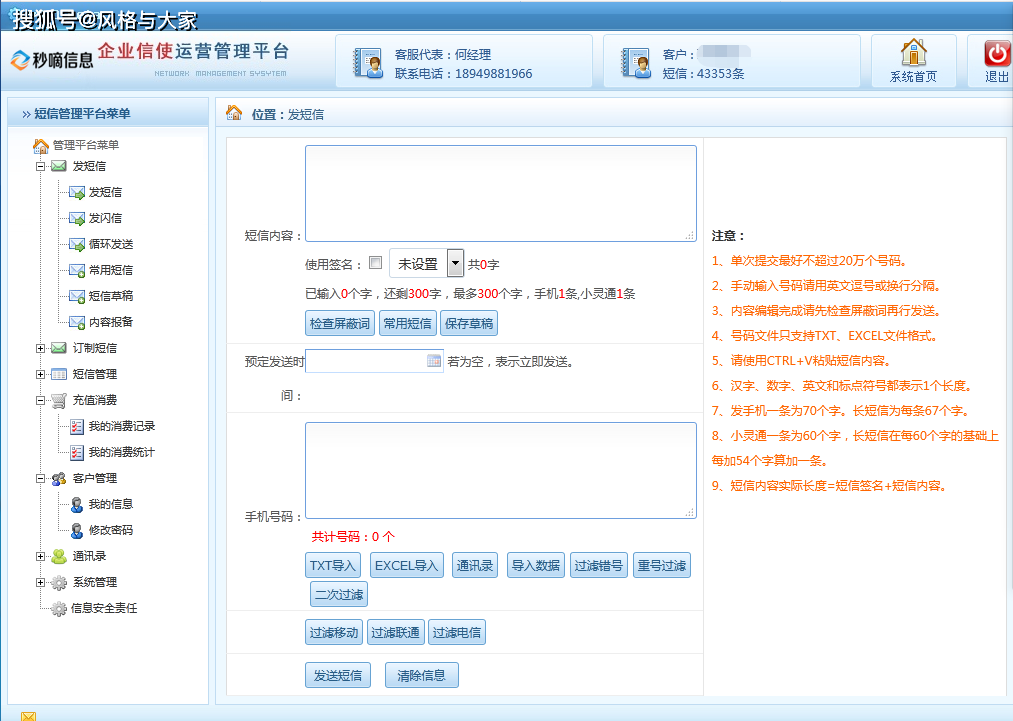Click the home icon beside 位置
This screenshot has width=1013, height=721.
coord(235,113)
